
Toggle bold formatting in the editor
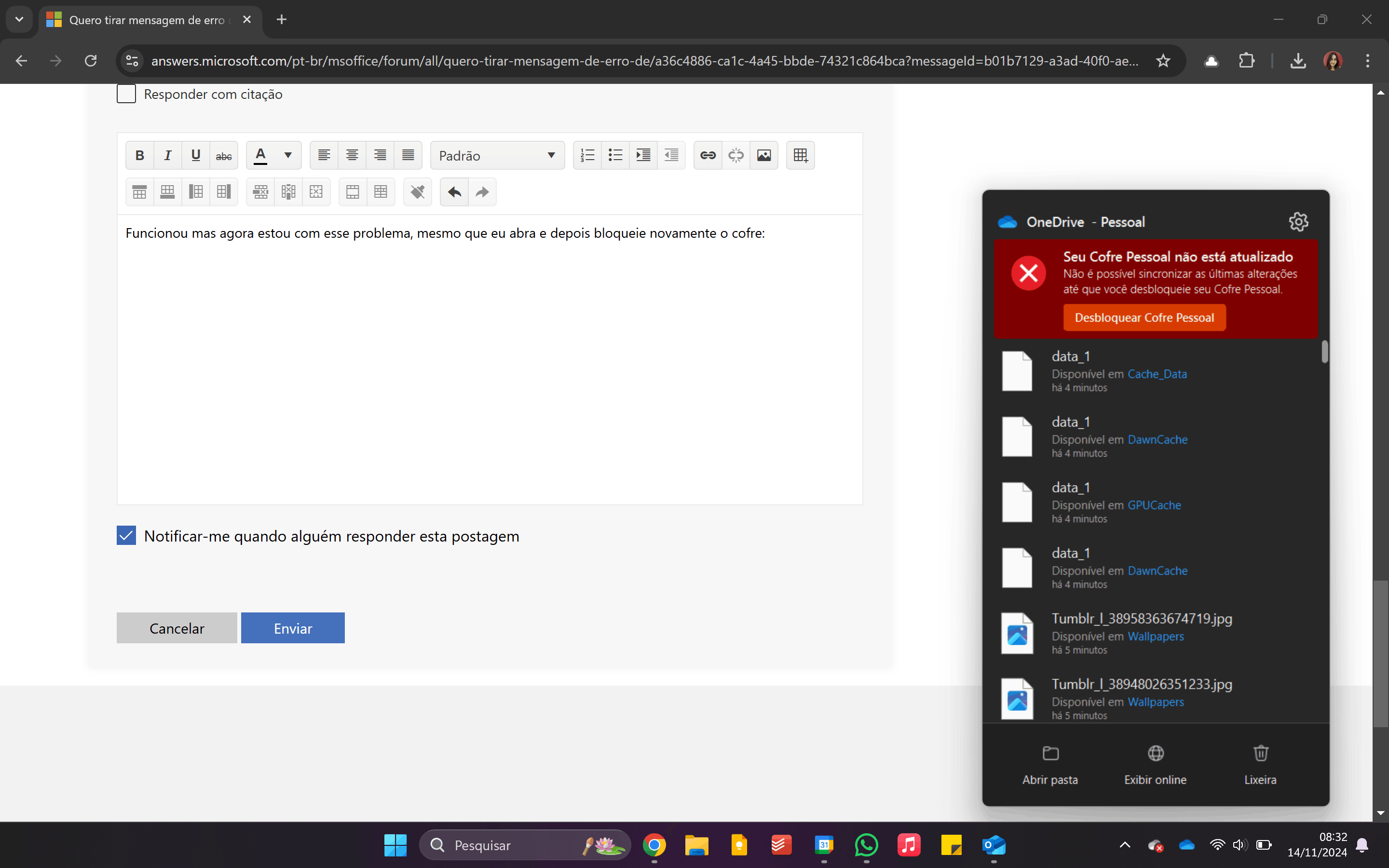point(139,155)
